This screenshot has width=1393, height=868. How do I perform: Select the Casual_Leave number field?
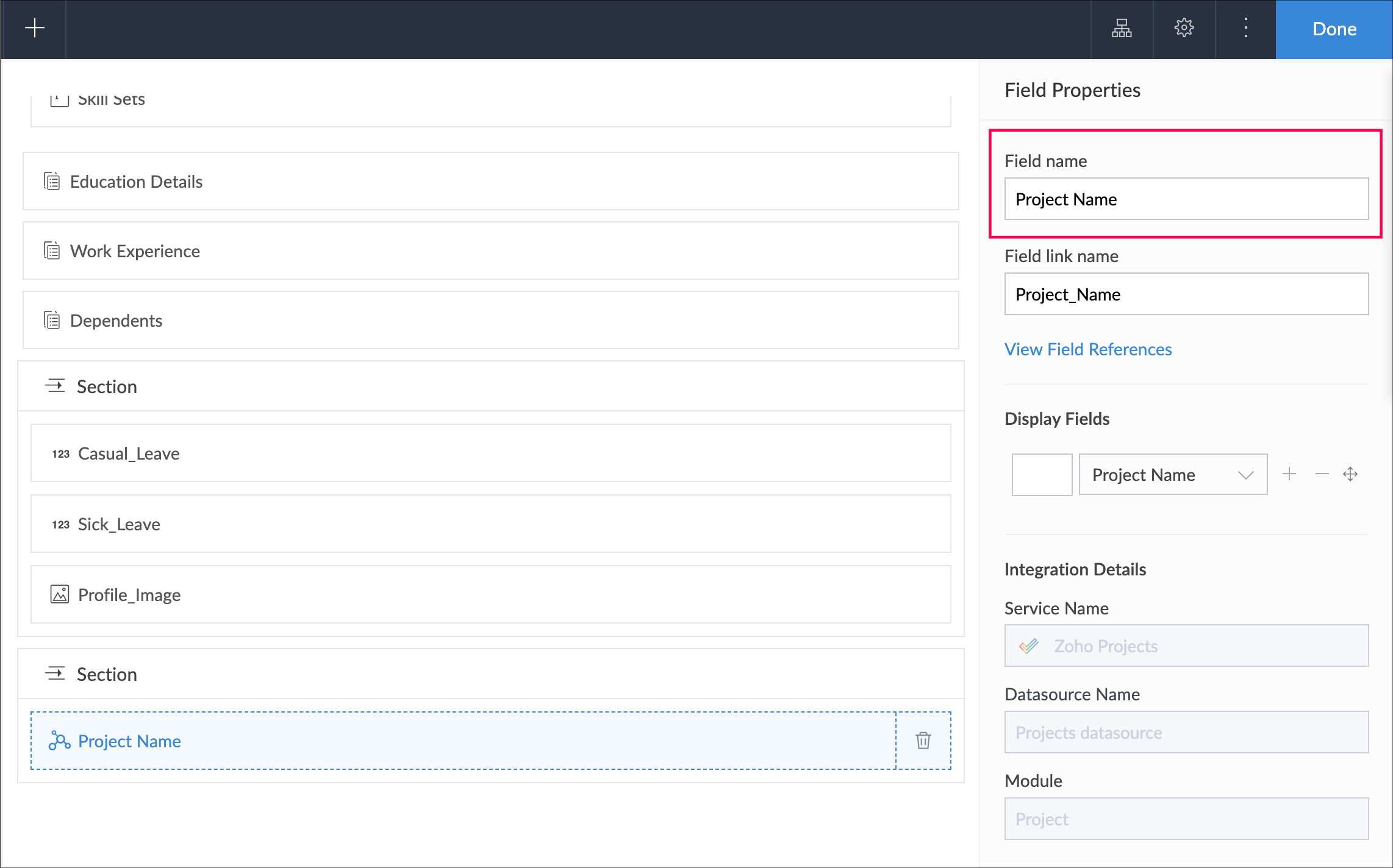[490, 454]
